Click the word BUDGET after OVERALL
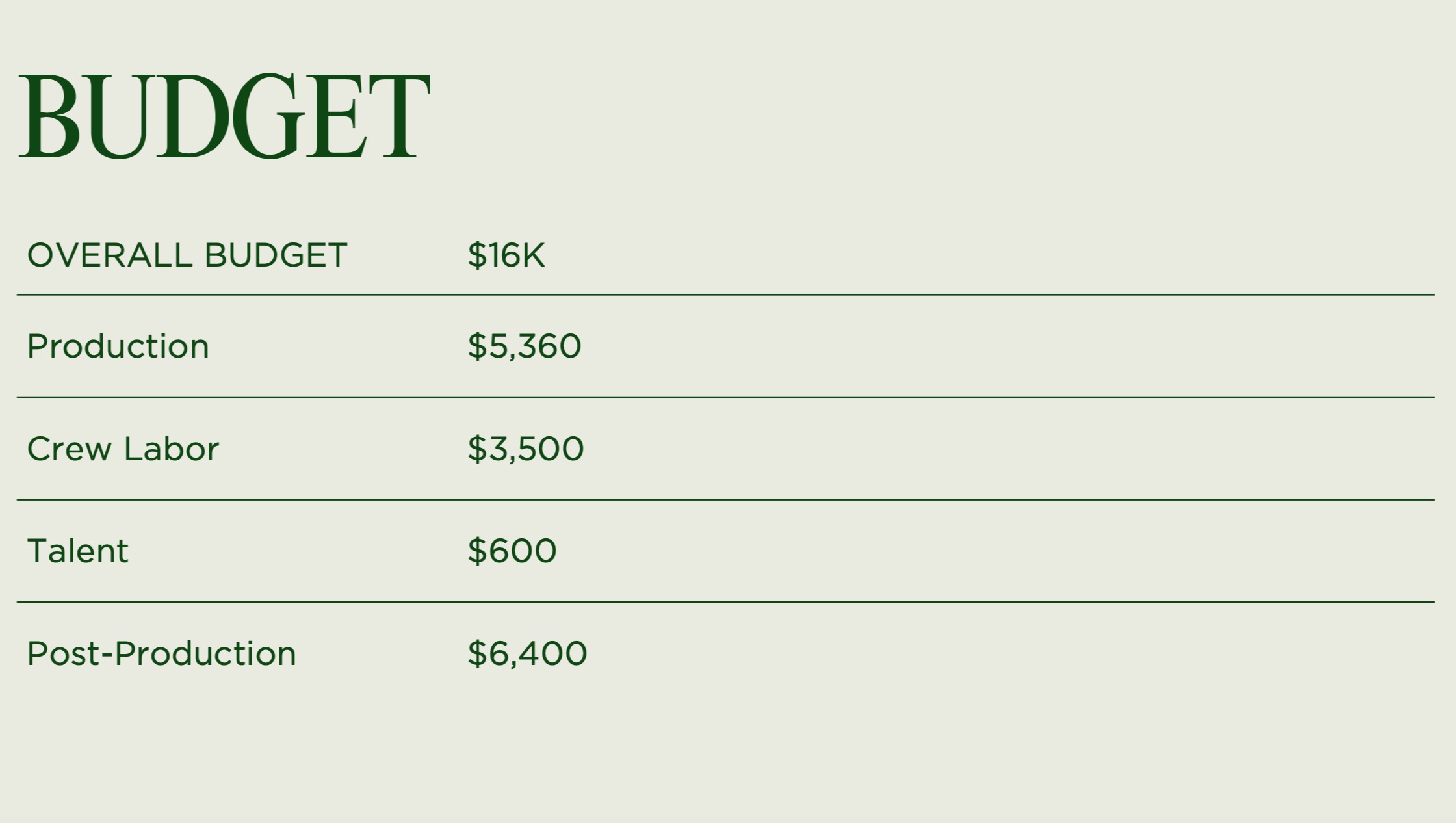This screenshot has height=823, width=1456. pyautogui.click(x=276, y=255)
